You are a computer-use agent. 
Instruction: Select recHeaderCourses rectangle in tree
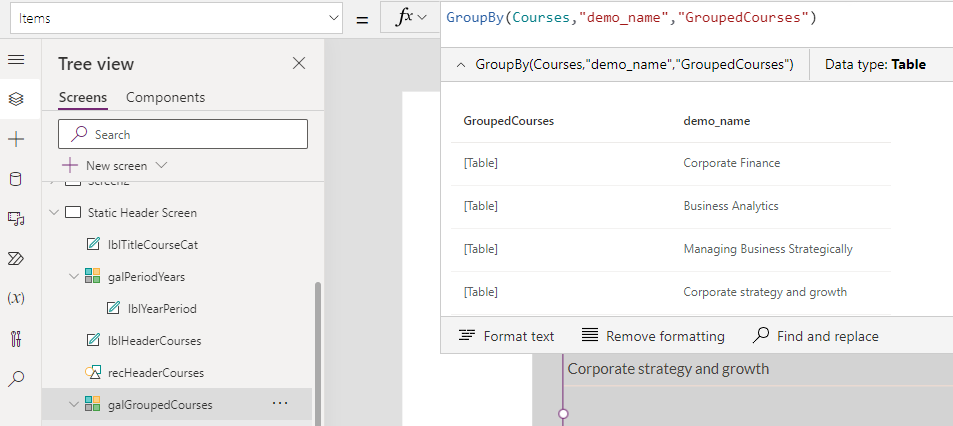tap(156, 373)
